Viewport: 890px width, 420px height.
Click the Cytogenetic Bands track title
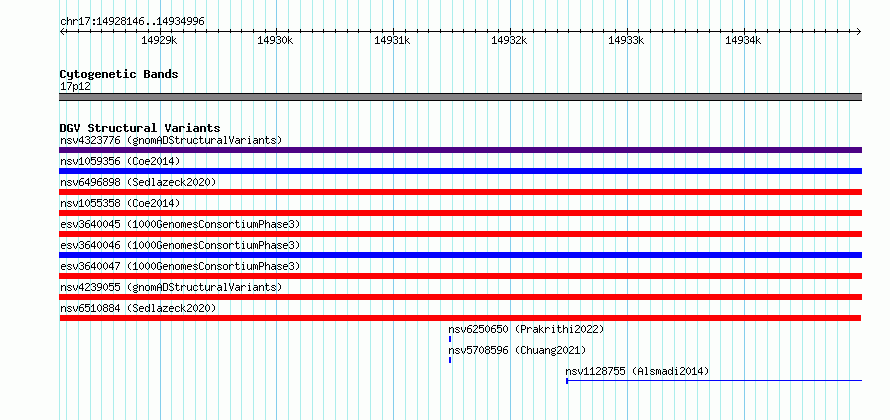click(x=119, y=74)
